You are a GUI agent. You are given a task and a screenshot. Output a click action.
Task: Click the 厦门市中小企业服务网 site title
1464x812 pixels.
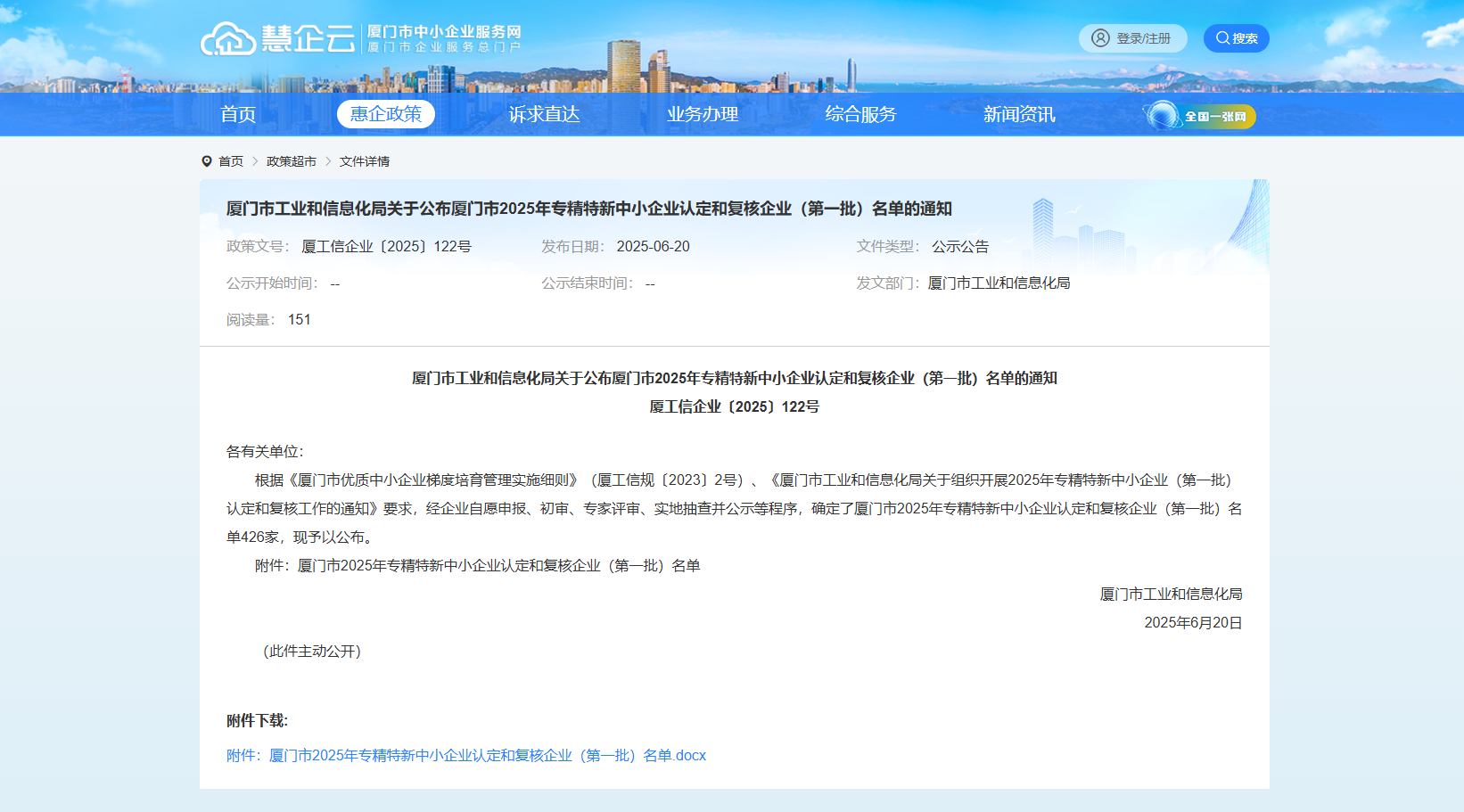(444, 31)
